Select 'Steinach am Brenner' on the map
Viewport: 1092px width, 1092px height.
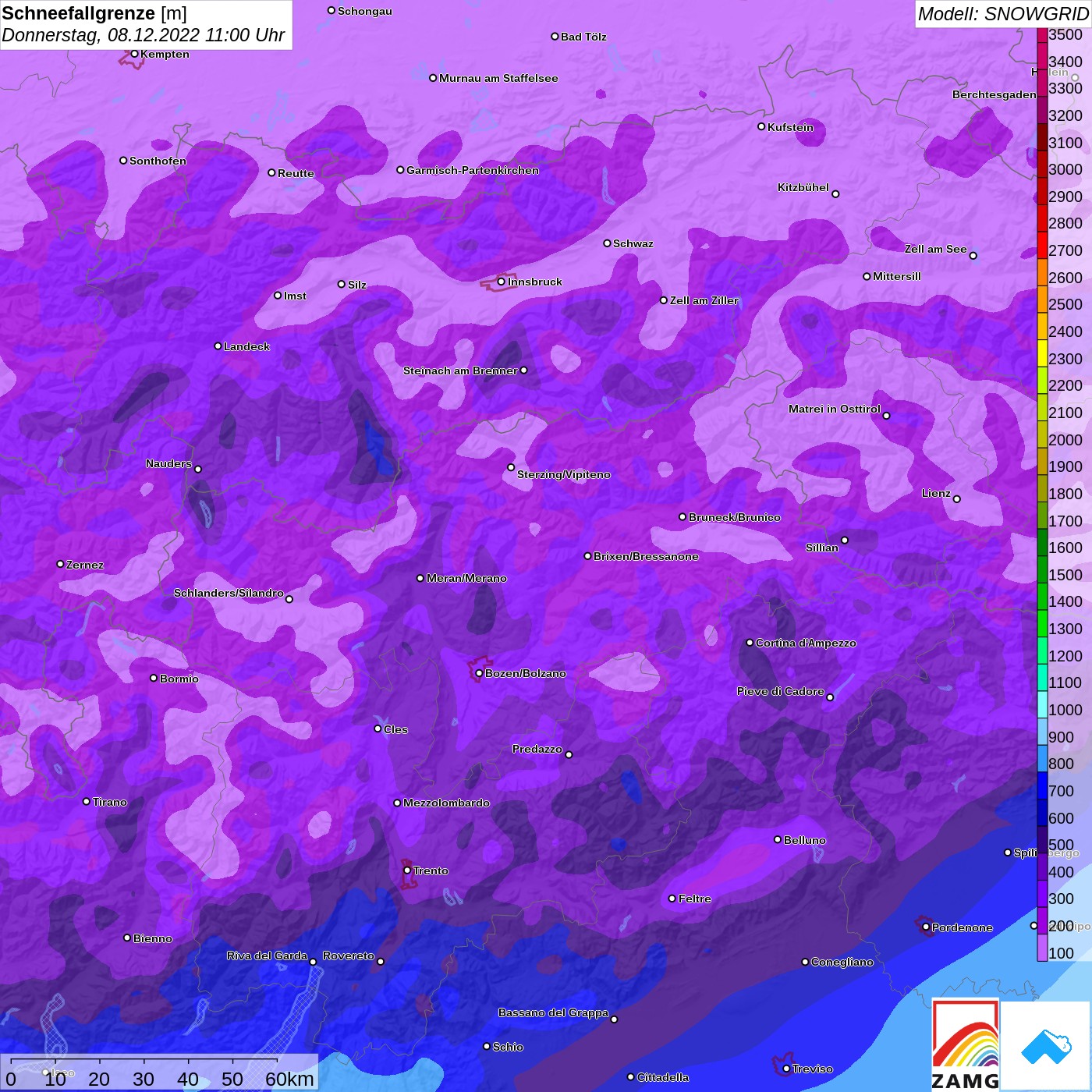pos(460,370)
